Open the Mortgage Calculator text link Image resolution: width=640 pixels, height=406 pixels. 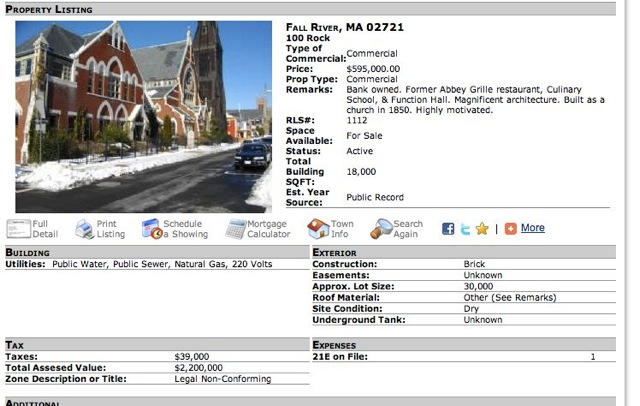(x=269, y=229)
